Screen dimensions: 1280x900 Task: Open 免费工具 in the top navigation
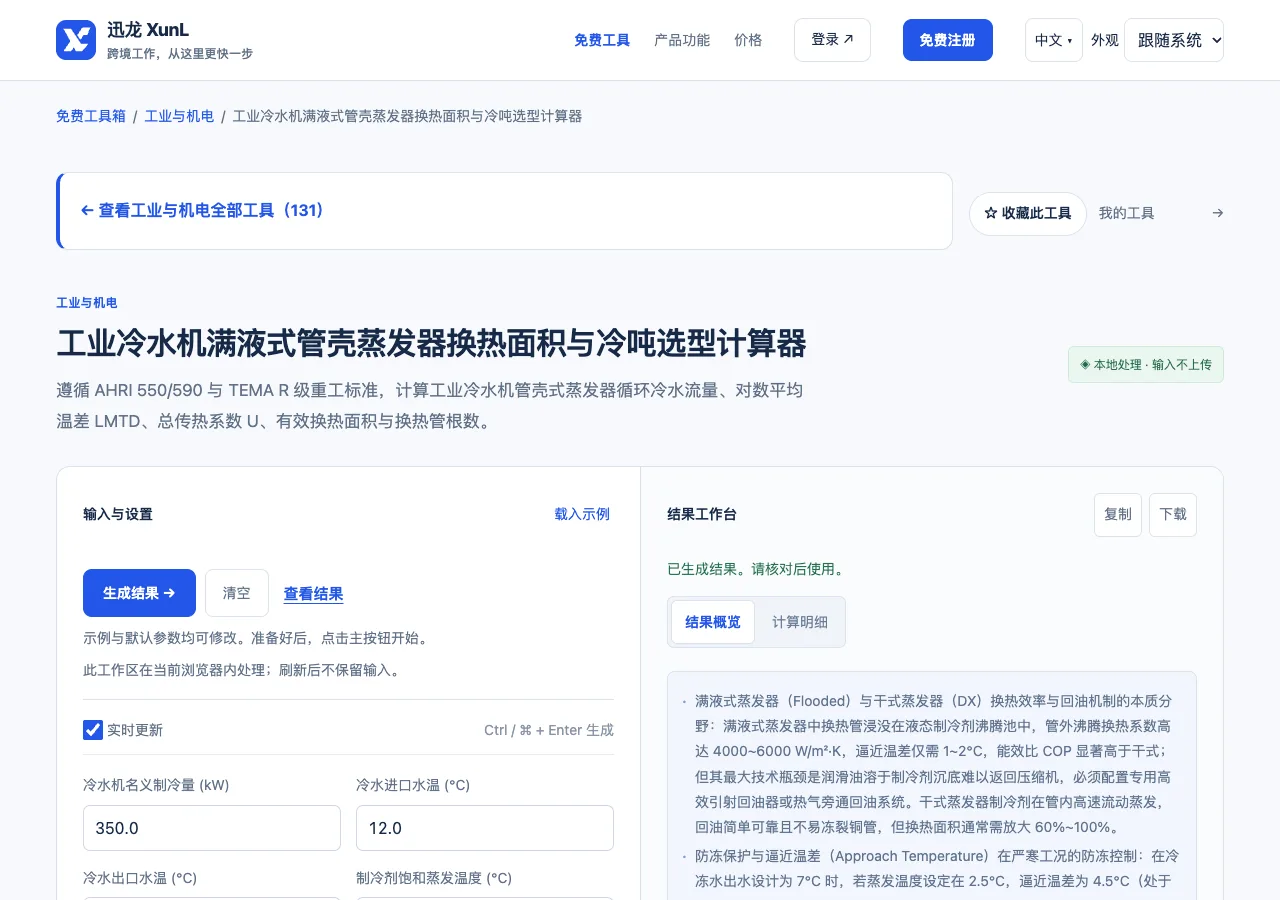(602, 40)
